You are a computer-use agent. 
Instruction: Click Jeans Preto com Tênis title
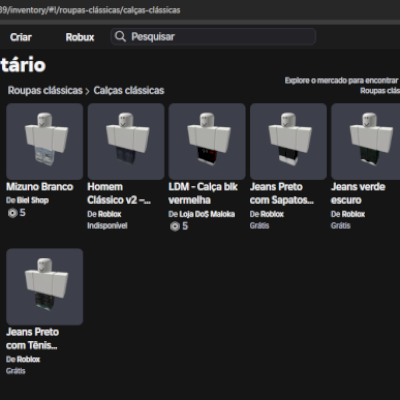tap(32, 339)
